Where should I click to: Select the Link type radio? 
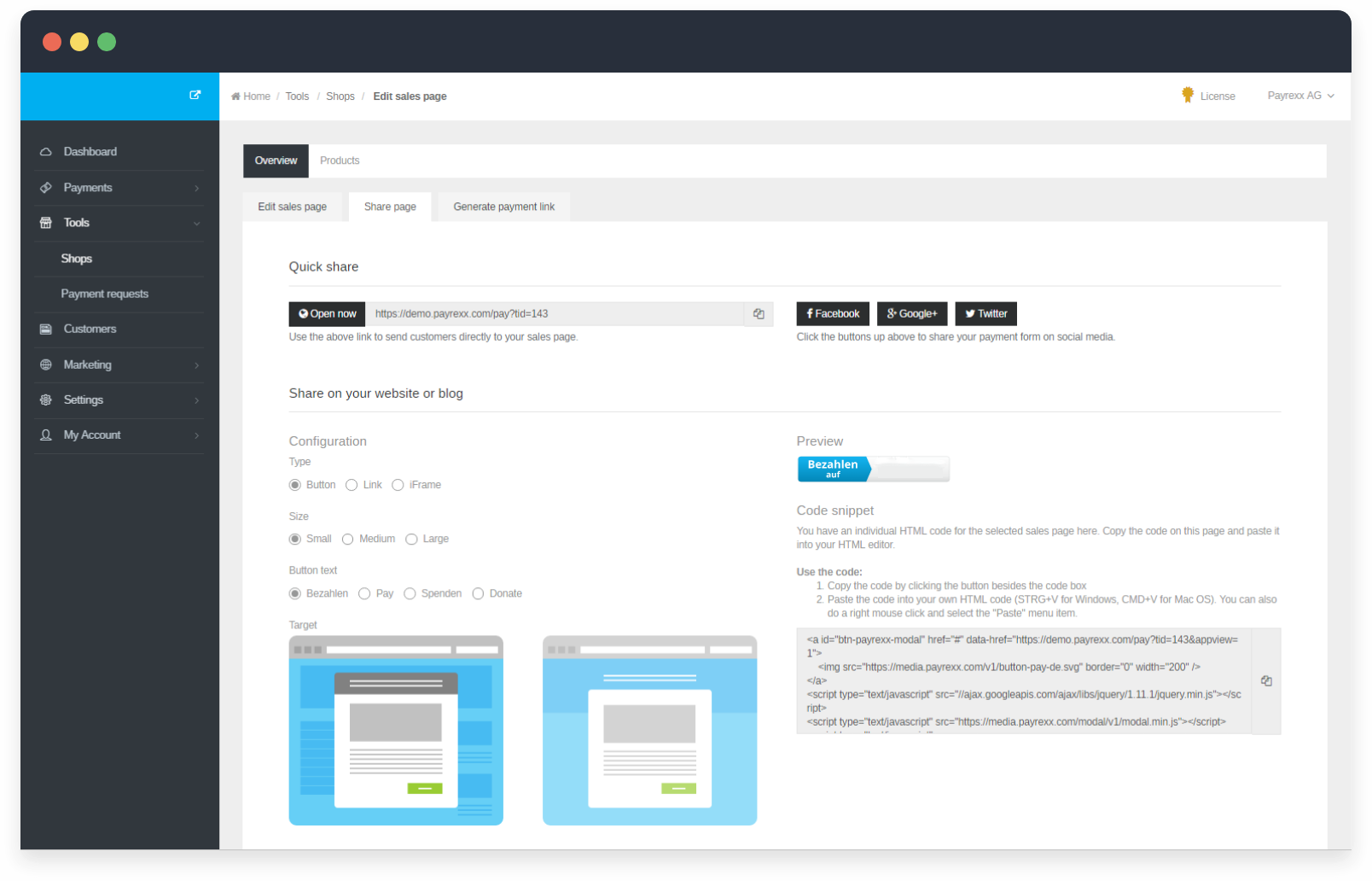tap(352, 485)
